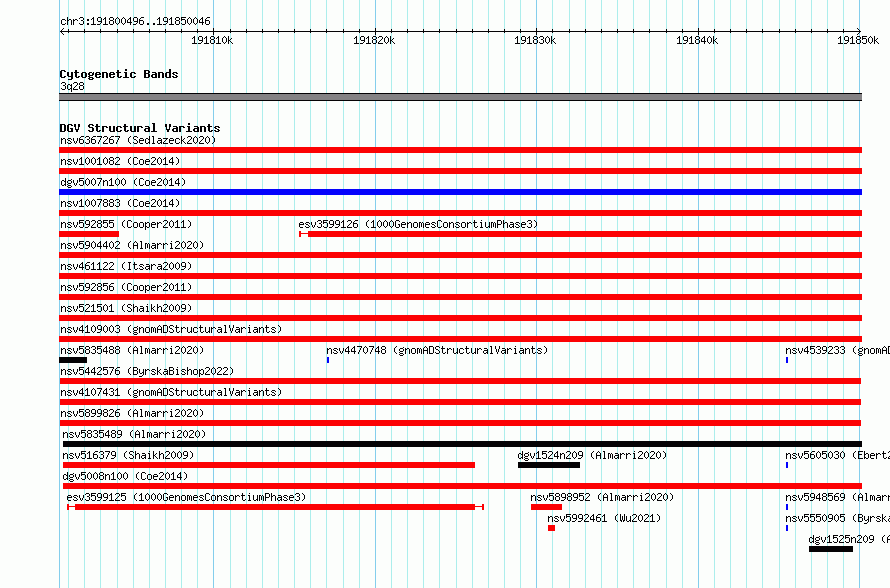
Task: Click the 191850k ruler tick label
Action: click(x=858, y=40)
